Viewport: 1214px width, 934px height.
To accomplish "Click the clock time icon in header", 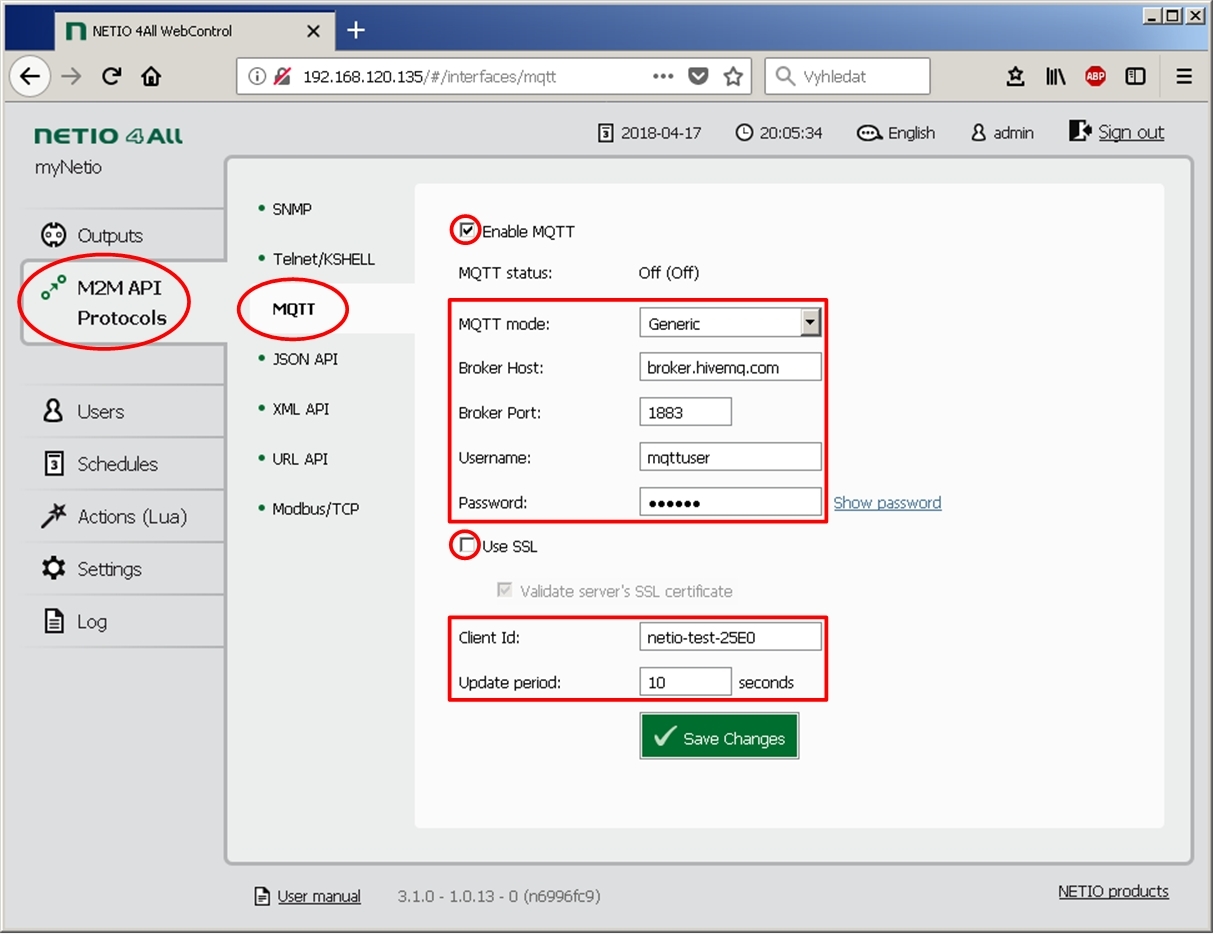I will click(744, 133).
